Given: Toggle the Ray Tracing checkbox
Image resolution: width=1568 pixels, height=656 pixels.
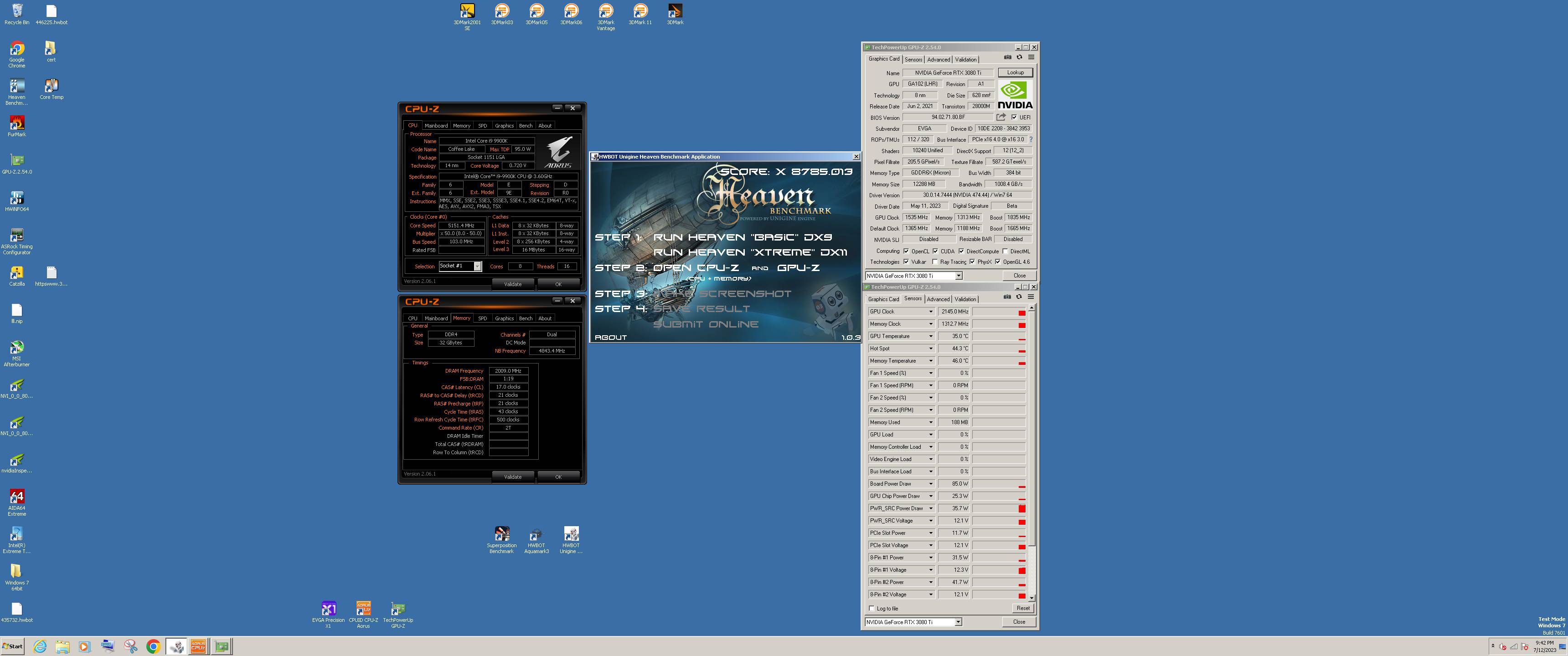Looking at the screenshot, I should 935,261.
